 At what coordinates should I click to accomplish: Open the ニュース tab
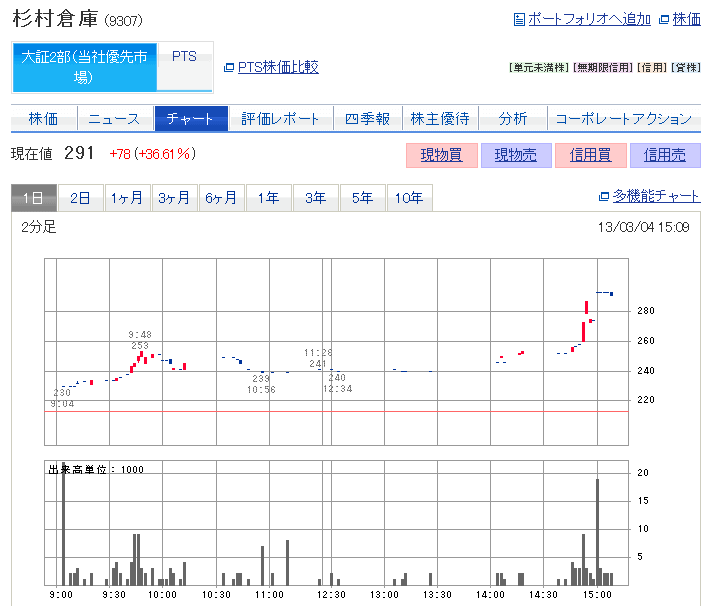click(114, 119)
